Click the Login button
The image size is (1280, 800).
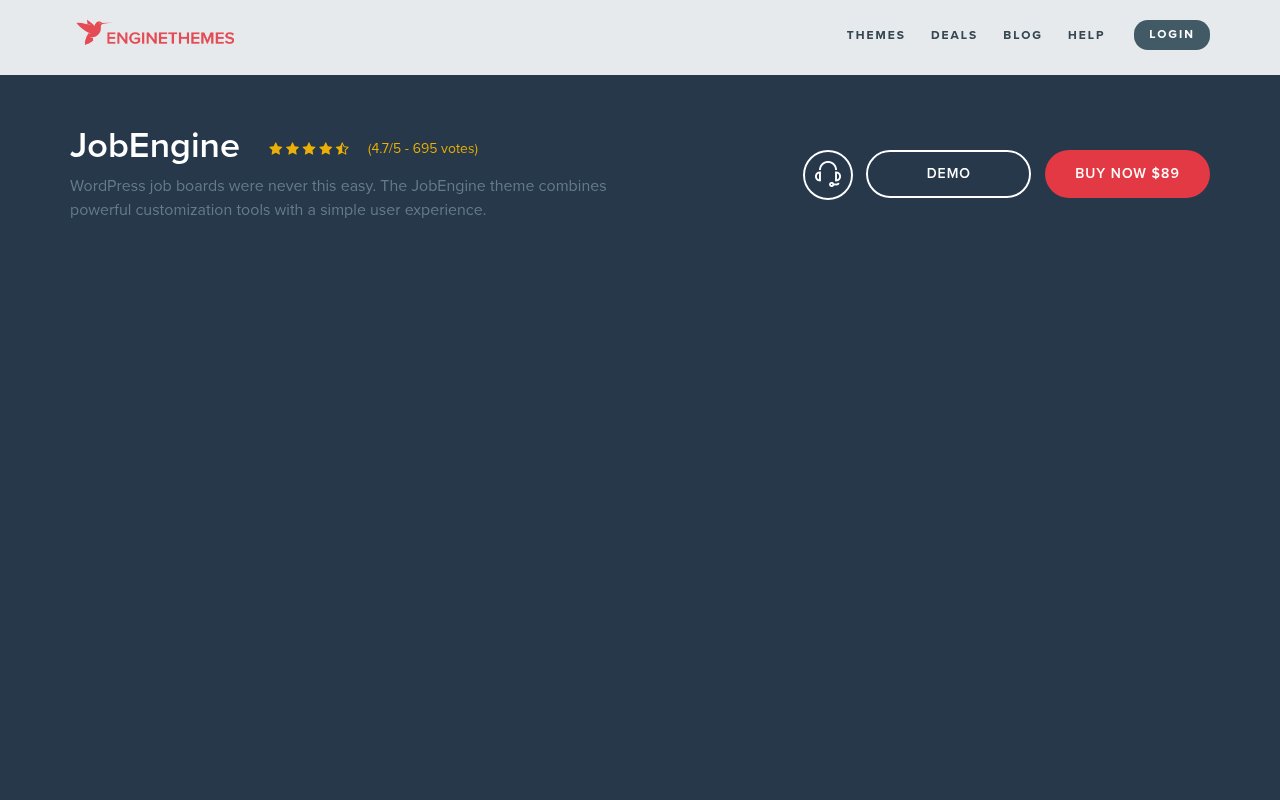[1172, 35]
